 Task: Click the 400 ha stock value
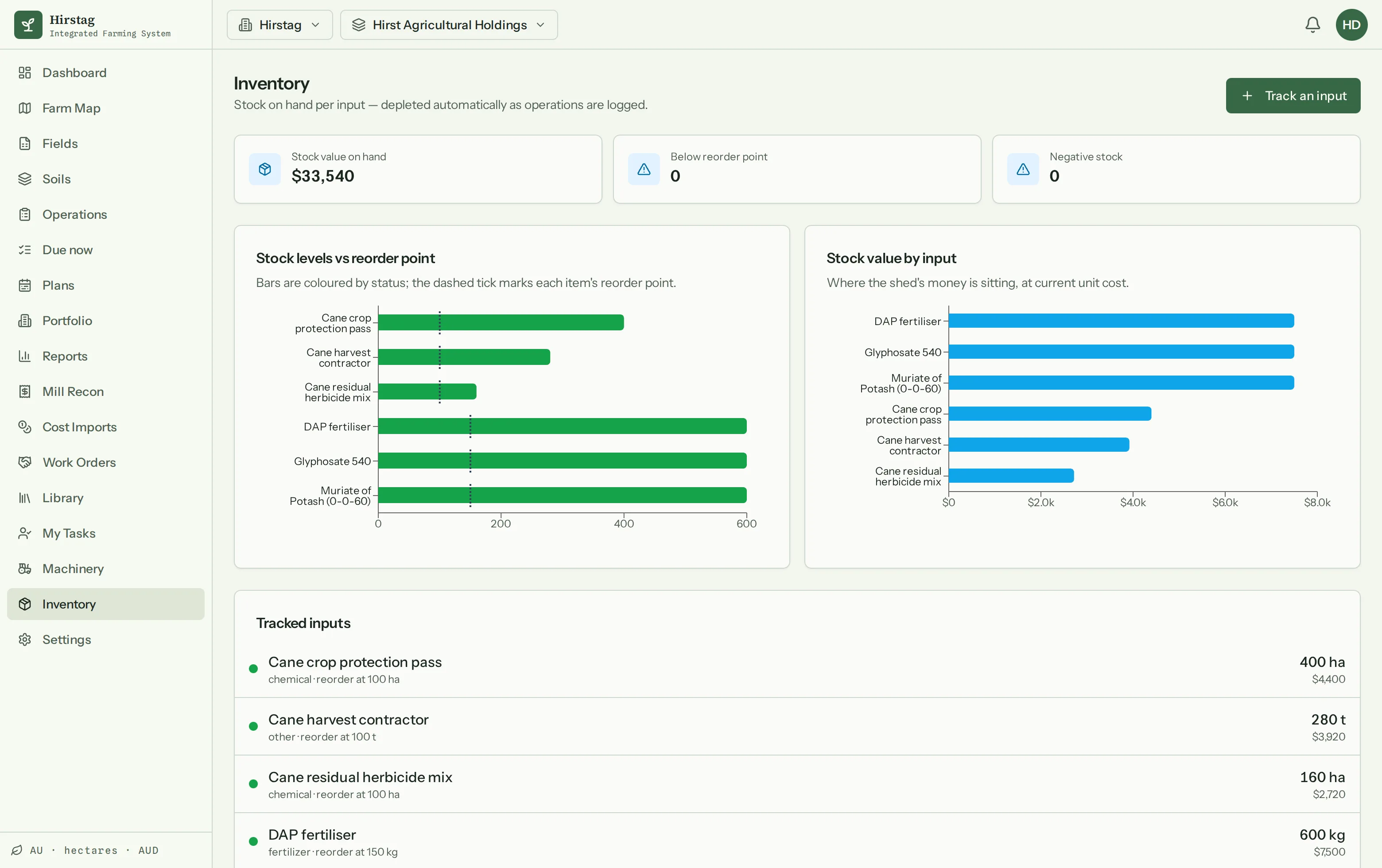[1322, 662]
